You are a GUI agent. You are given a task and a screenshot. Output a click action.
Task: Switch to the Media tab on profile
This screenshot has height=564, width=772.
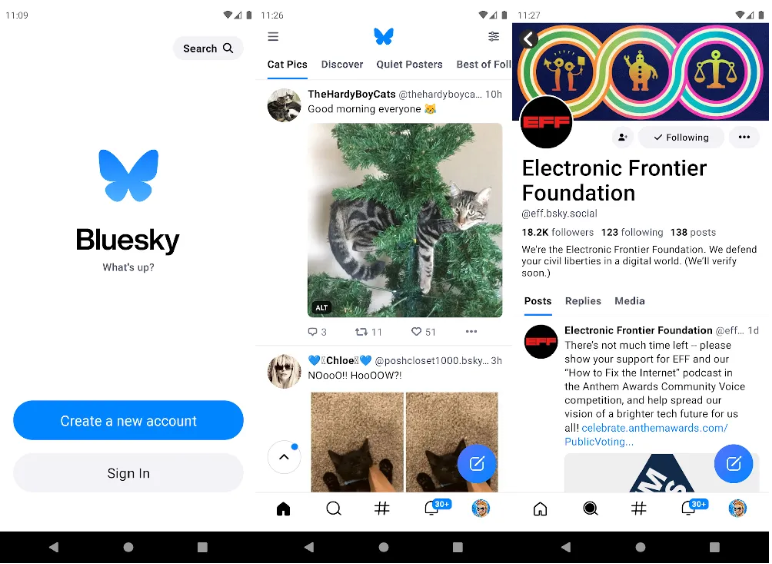(x=629, y=301)
